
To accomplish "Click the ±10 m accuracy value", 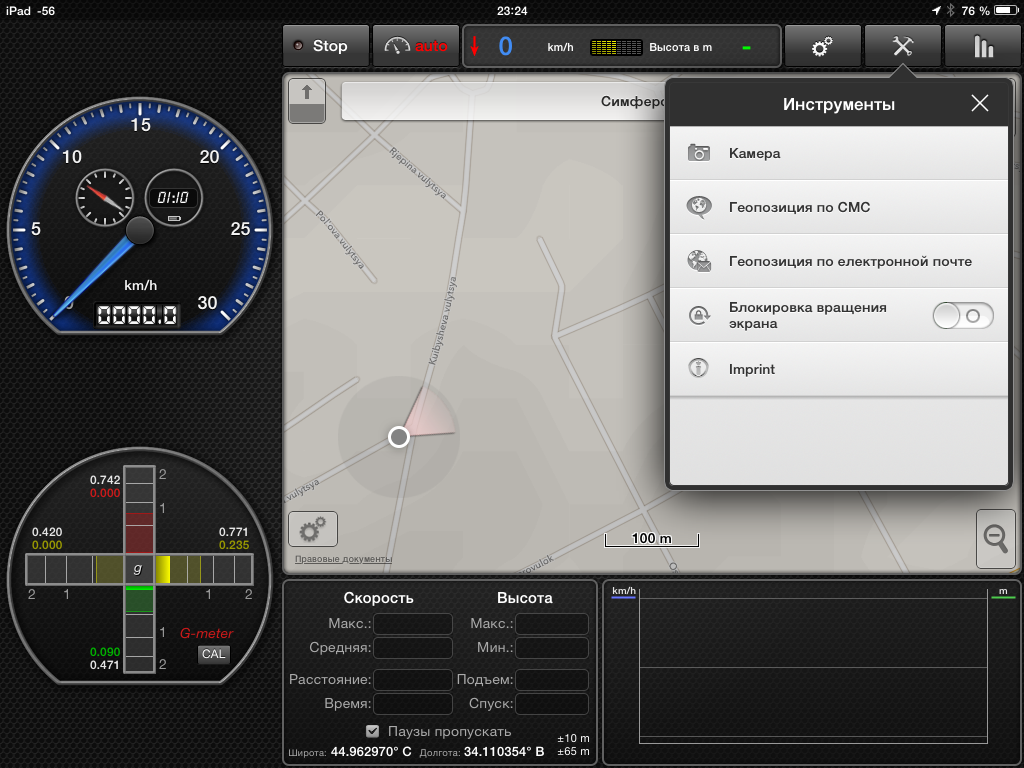I will coord(573,739).
